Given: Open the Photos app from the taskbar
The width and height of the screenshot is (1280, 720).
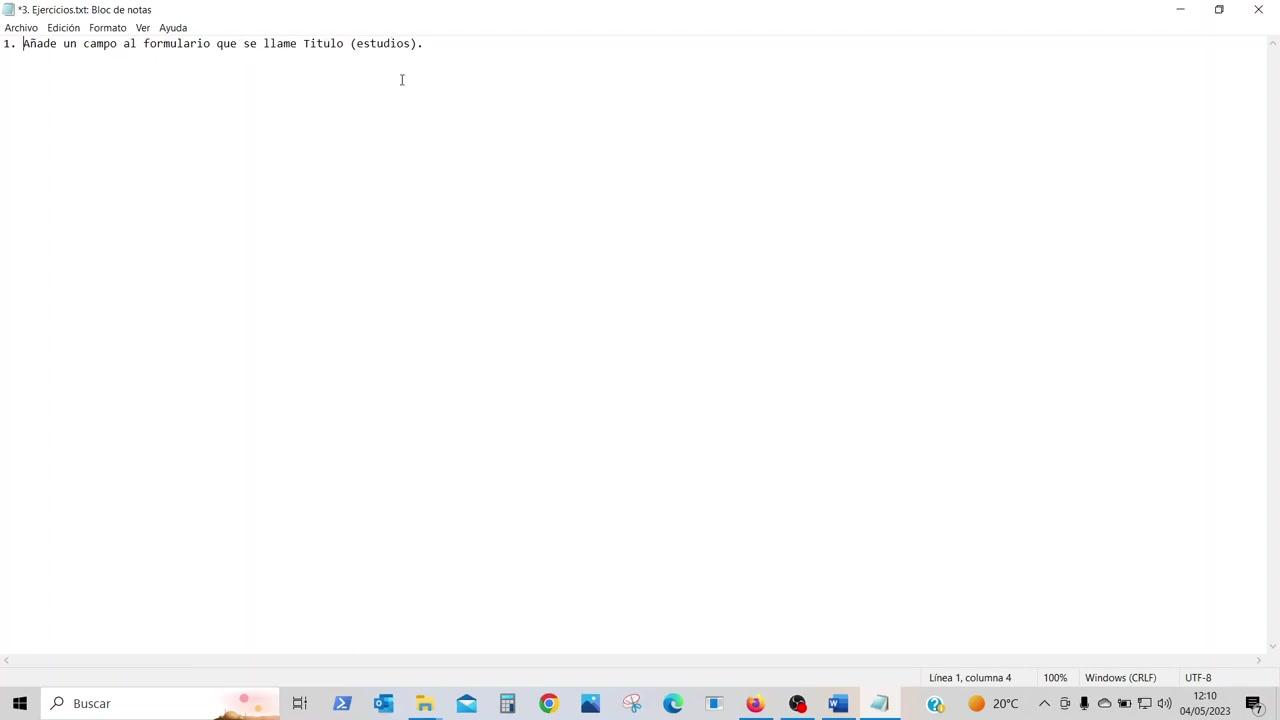Looking at the screenshot, I should [x=590, y=704].
